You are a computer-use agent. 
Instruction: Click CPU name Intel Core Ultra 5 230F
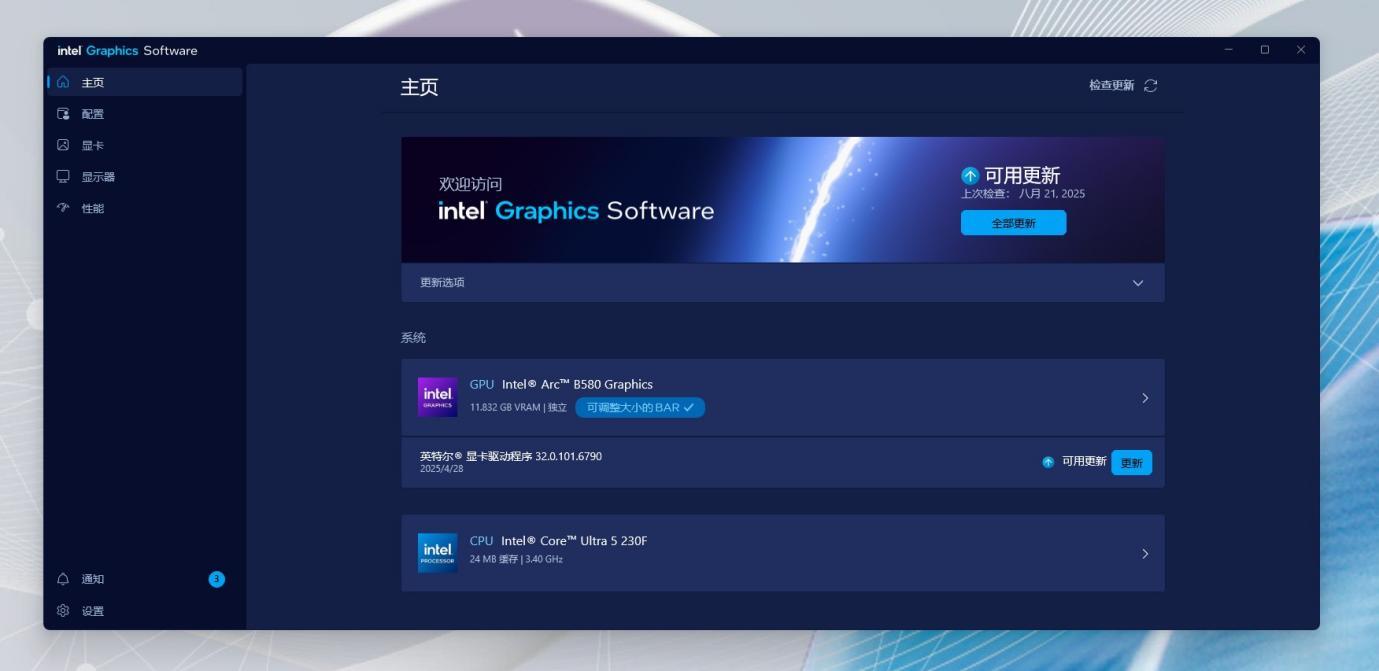pos(574,540)
